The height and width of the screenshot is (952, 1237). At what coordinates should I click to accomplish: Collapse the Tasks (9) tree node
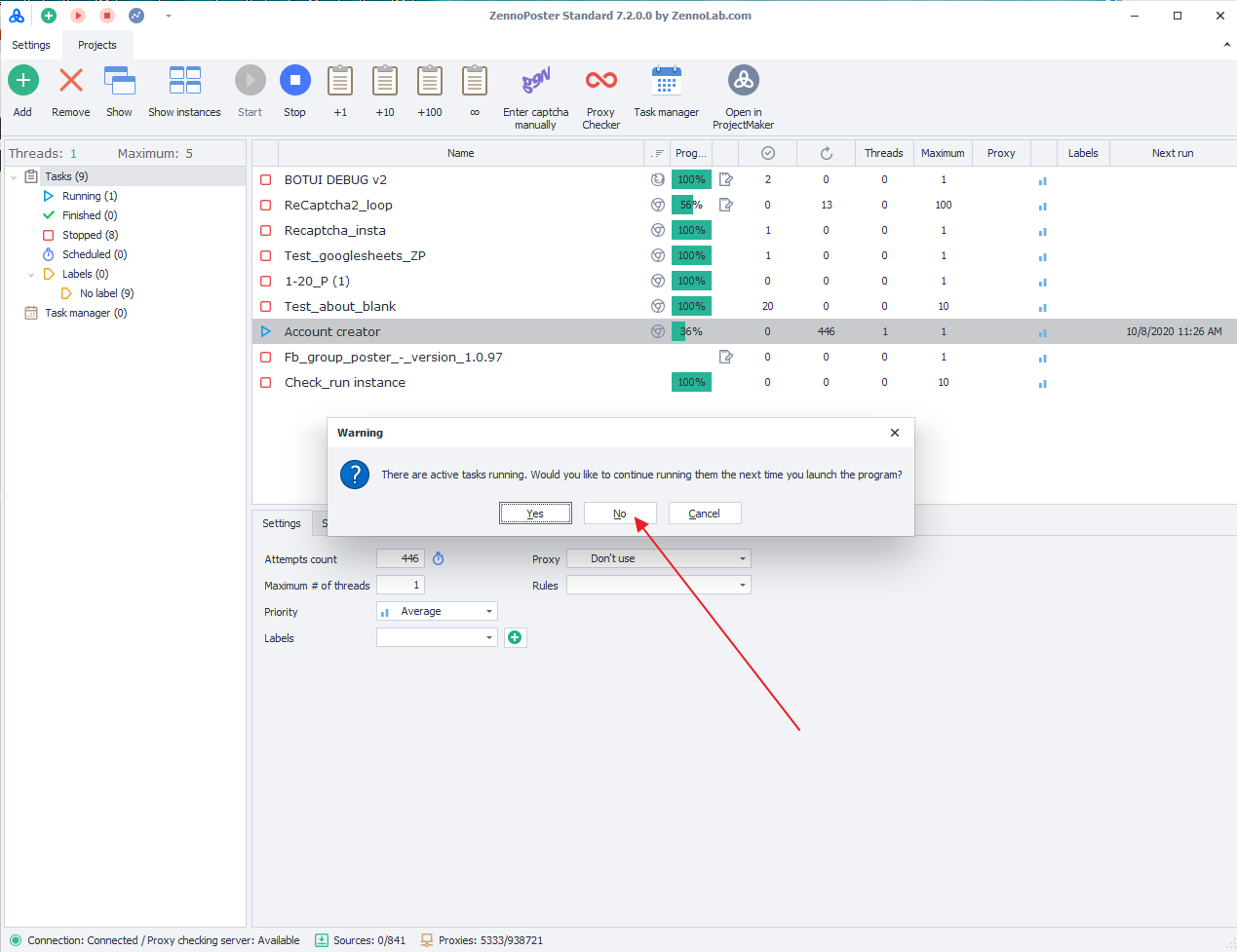pos(14,177)
